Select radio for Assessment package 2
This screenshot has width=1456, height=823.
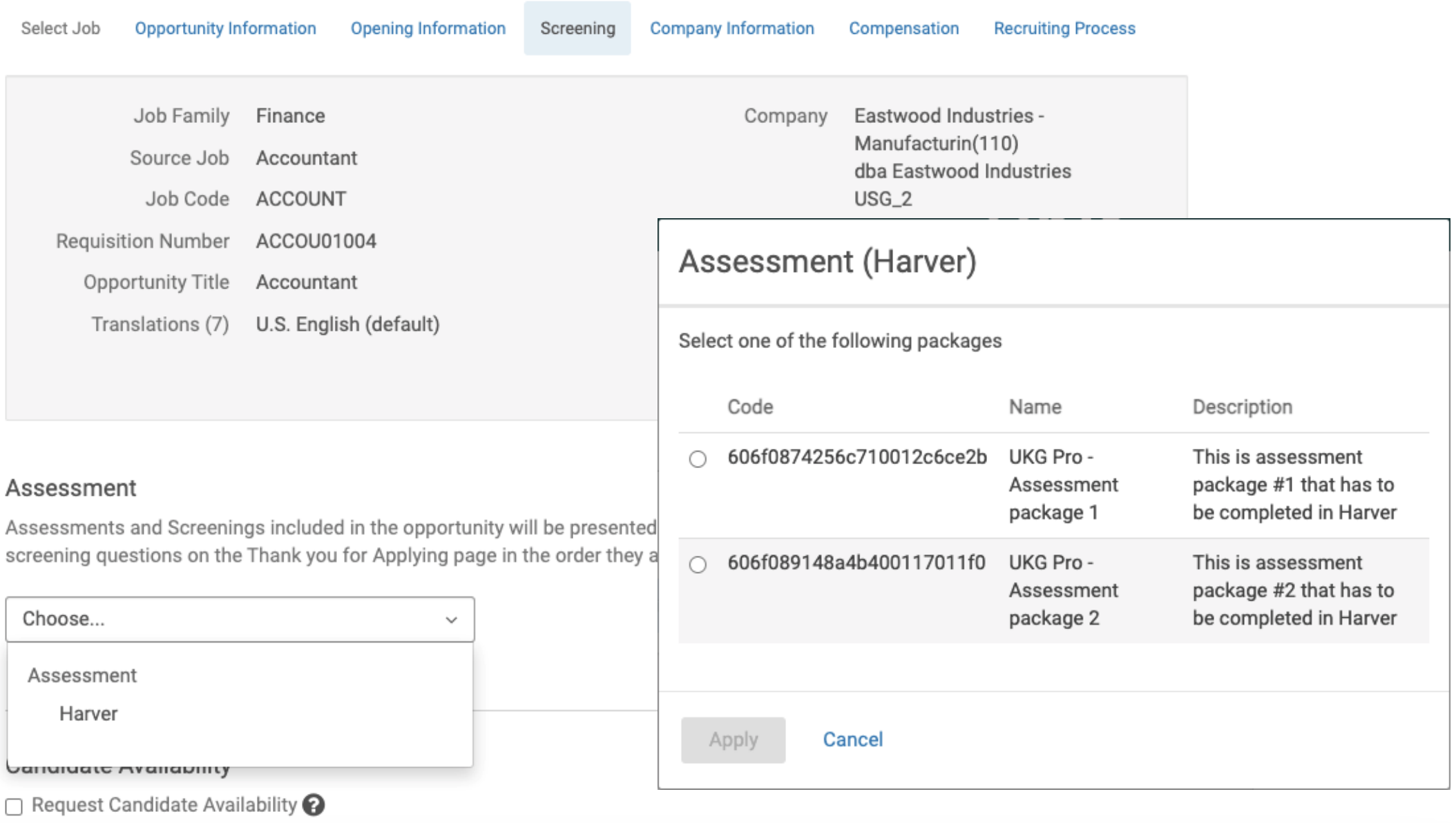[698, 565]
